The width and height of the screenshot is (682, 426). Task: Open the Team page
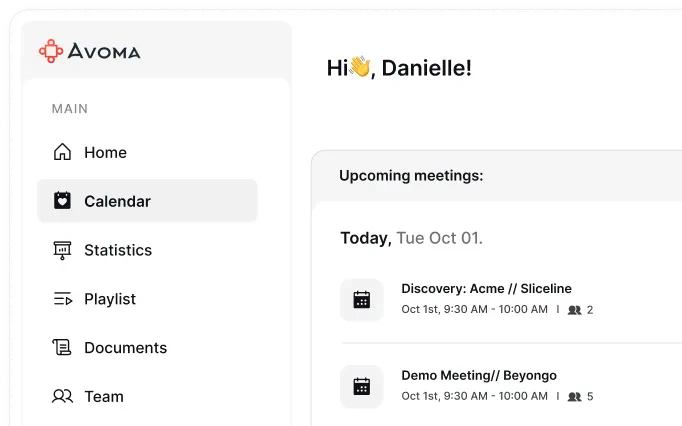coord(104,396)
